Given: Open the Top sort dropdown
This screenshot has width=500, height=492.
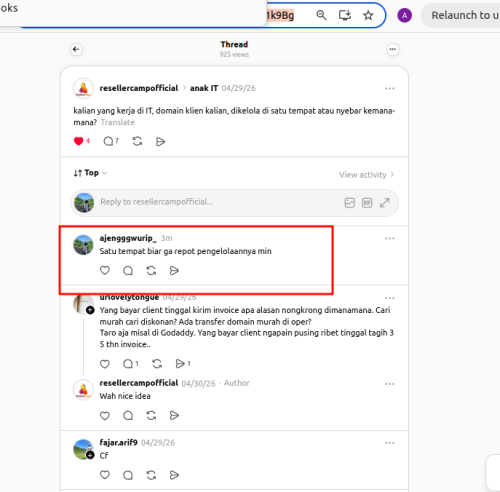Looking at the screenshot, I should [90, 173].
